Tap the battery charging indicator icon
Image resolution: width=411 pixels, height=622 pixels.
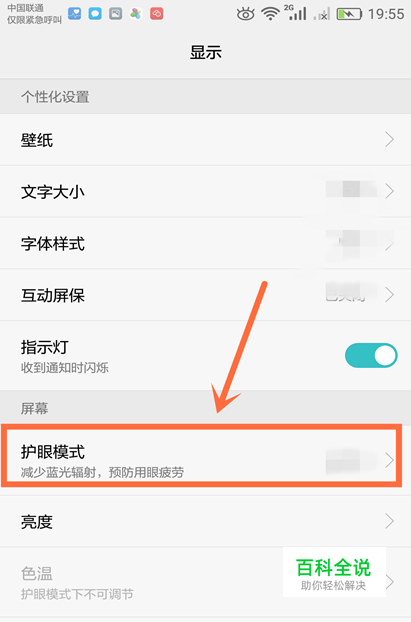(x=349, y=15)
